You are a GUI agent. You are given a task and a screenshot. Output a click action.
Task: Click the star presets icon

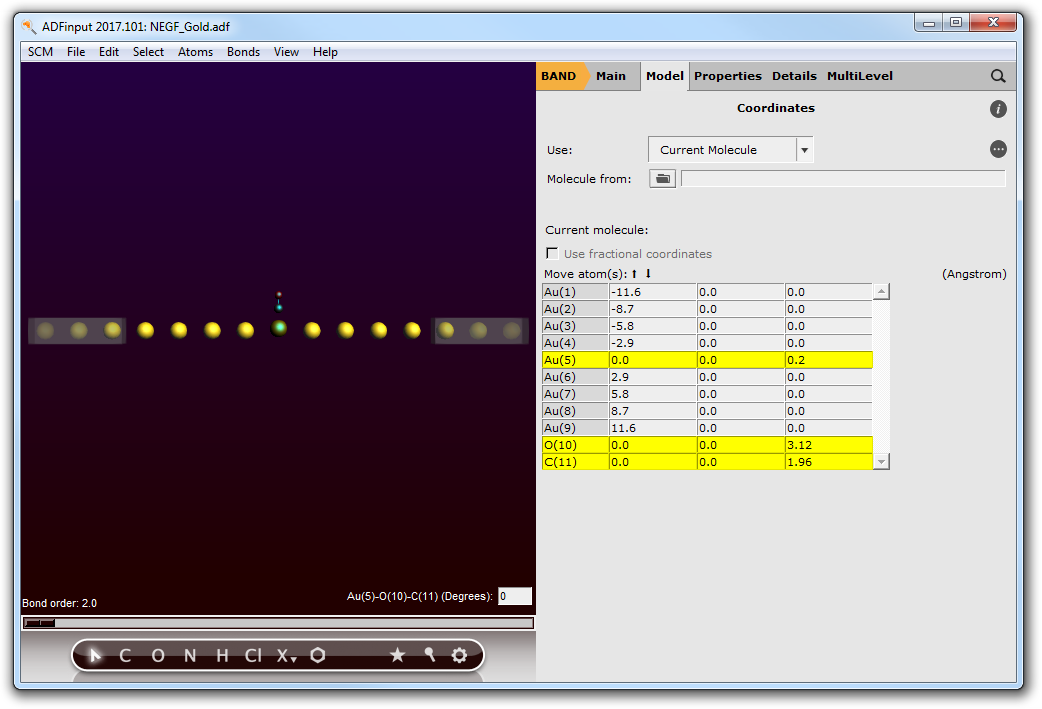tap(397, 655)
